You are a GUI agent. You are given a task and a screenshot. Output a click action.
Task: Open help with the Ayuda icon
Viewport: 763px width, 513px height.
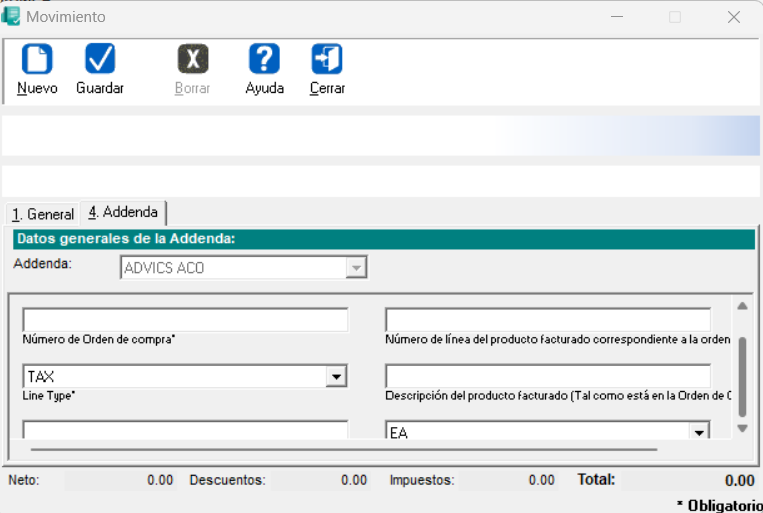pyautogui.click(x=264, y=61)
